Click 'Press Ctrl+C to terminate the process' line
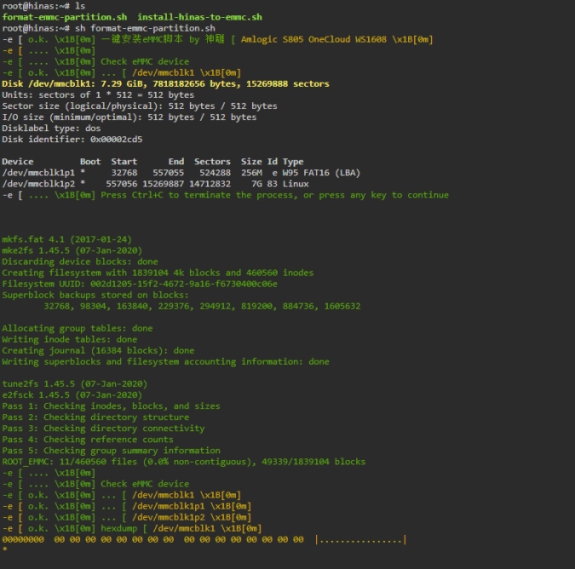 [x=226, y=195]
